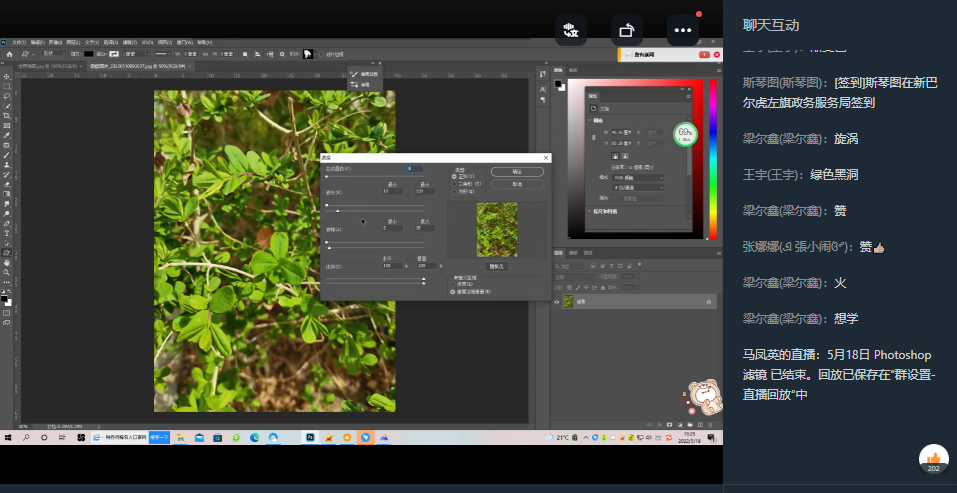Toggle the background layer eye visibility
957x493 pixels.
[x=556, y=301]
